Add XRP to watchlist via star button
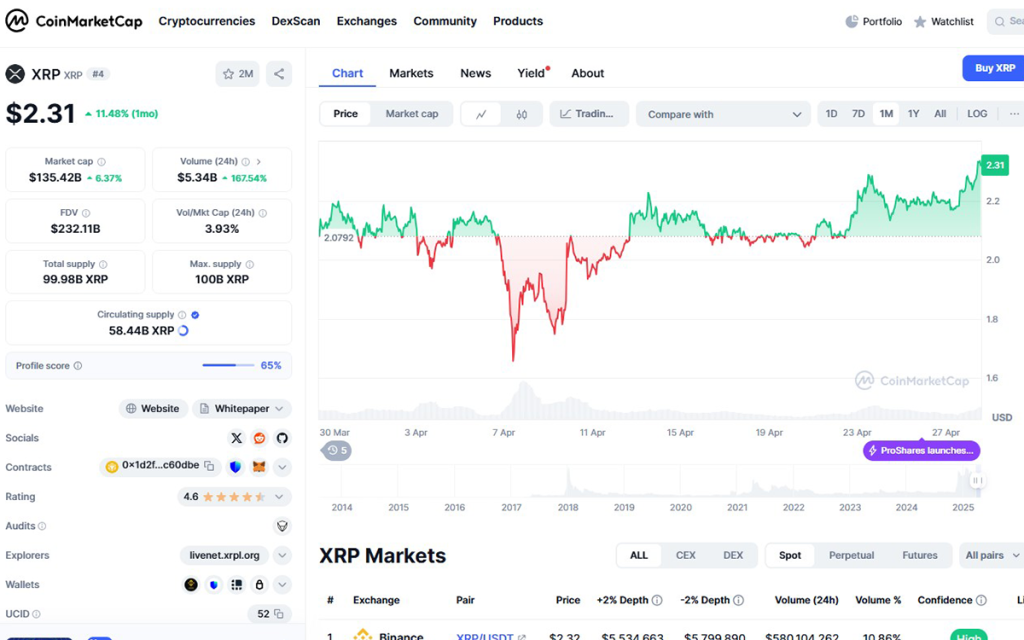 click(x=238, y=74)
